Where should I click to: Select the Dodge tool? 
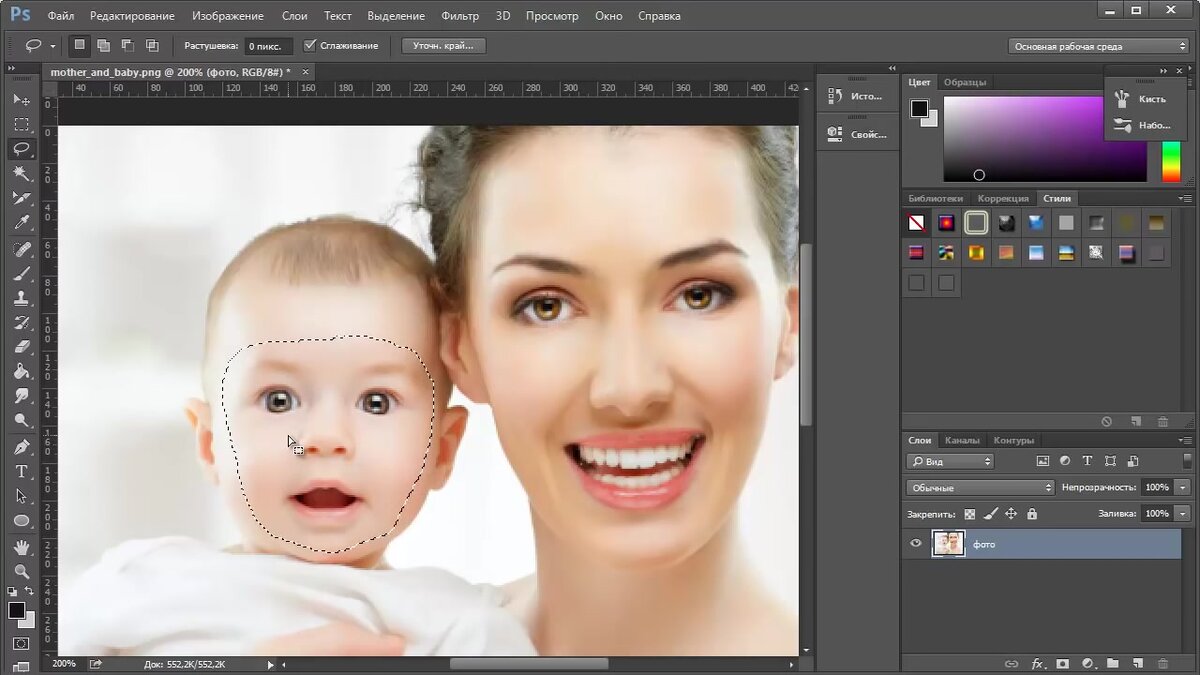pyautogui.click(x=21, y=421)
